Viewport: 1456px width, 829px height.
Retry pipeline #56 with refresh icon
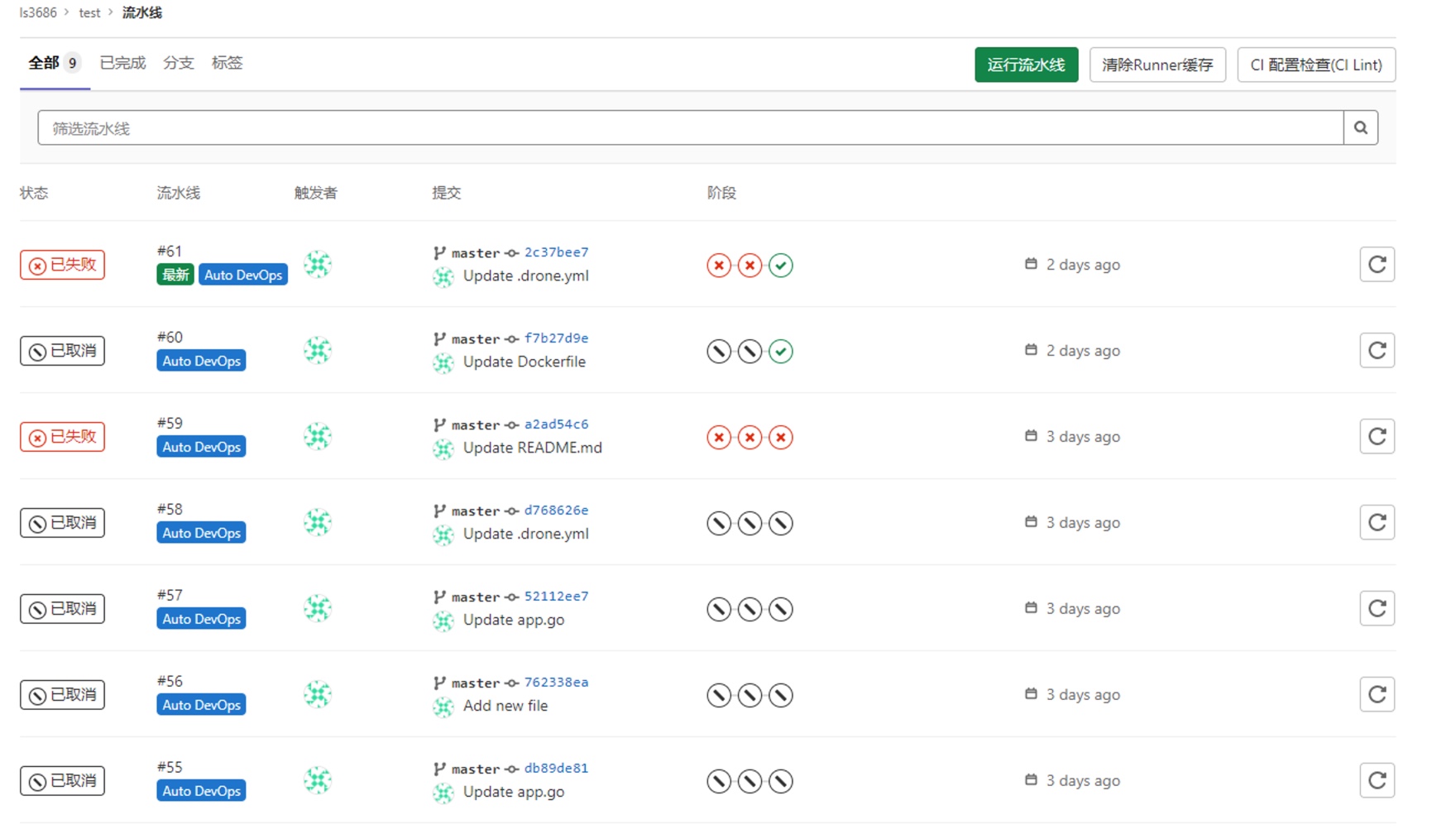(x=1377, y=695)
